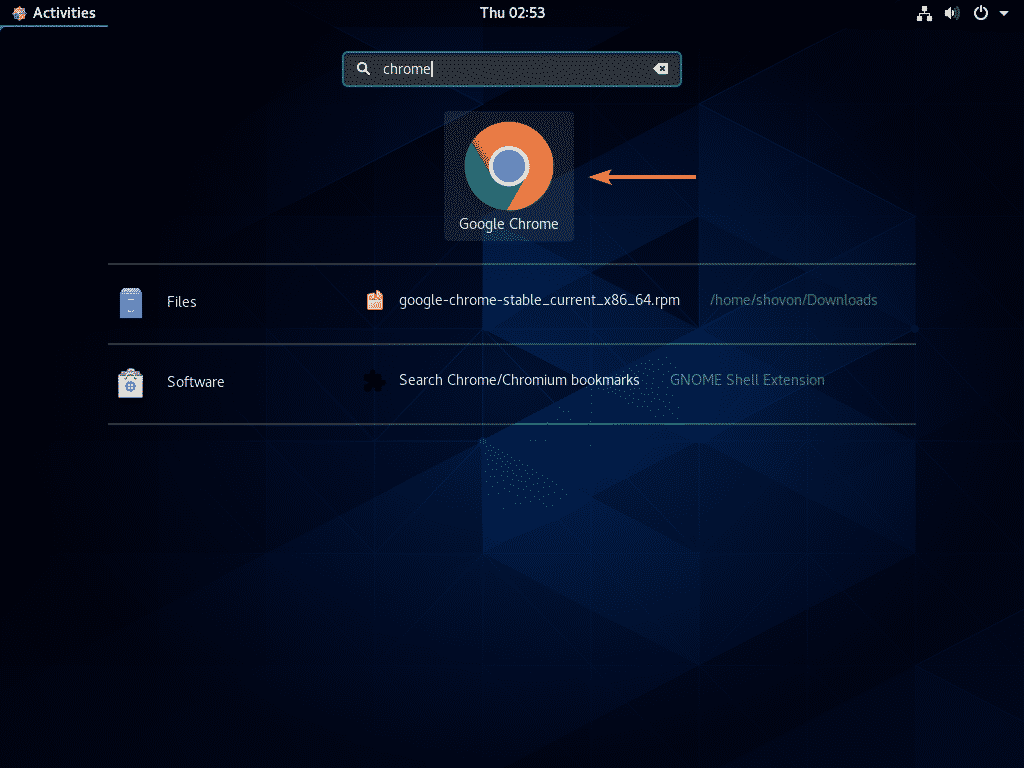Select Search Chrome/Chromium bookmarks result
This screenshot has width=1024, height=768.
(x=519, y=380)
